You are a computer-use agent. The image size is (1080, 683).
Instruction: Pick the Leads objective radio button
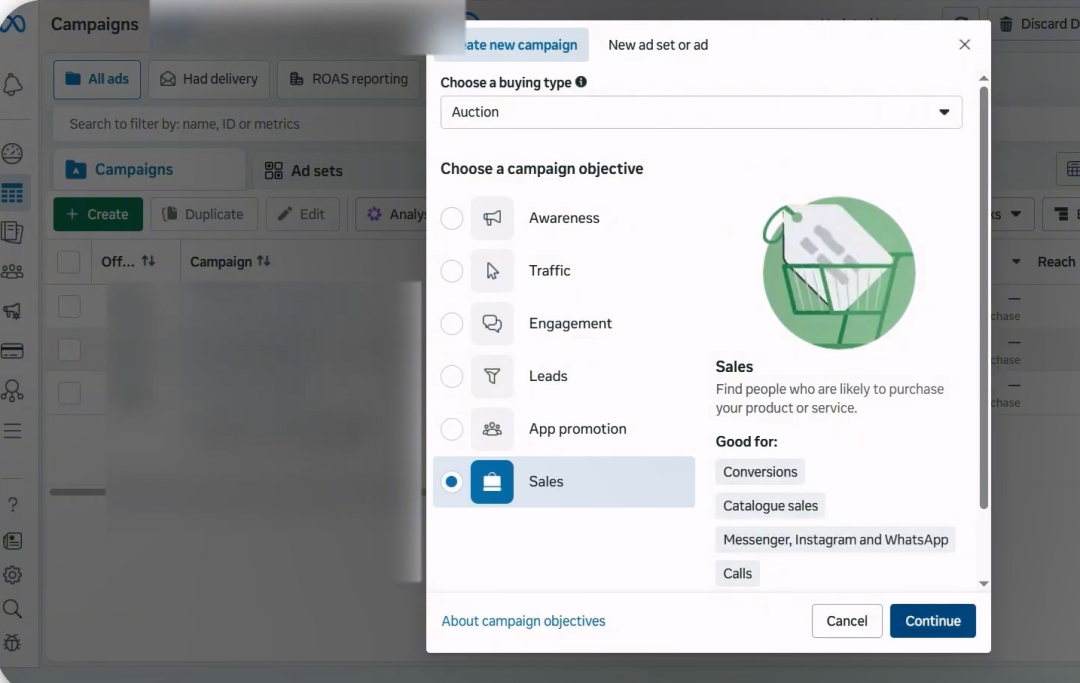coord(452,377)
